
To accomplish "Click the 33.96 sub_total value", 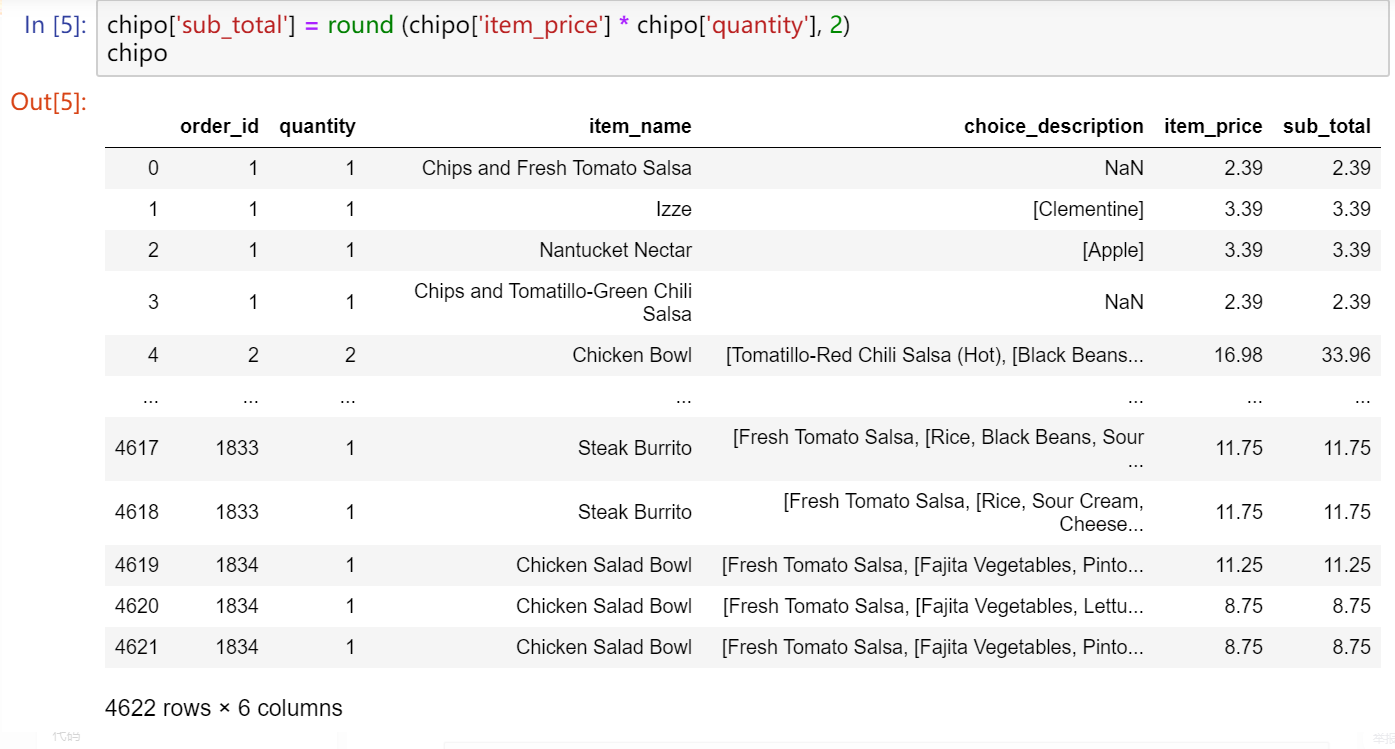I will 1345,355.
